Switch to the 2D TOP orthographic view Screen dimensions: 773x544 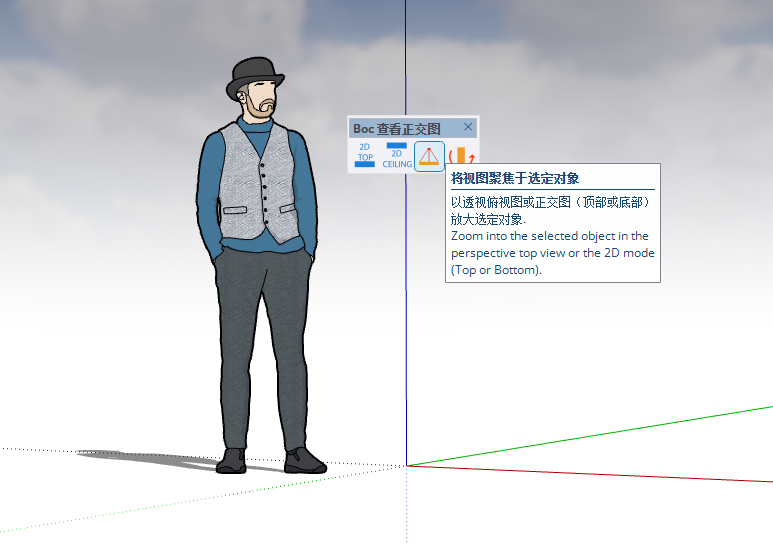tap(365, 156)
